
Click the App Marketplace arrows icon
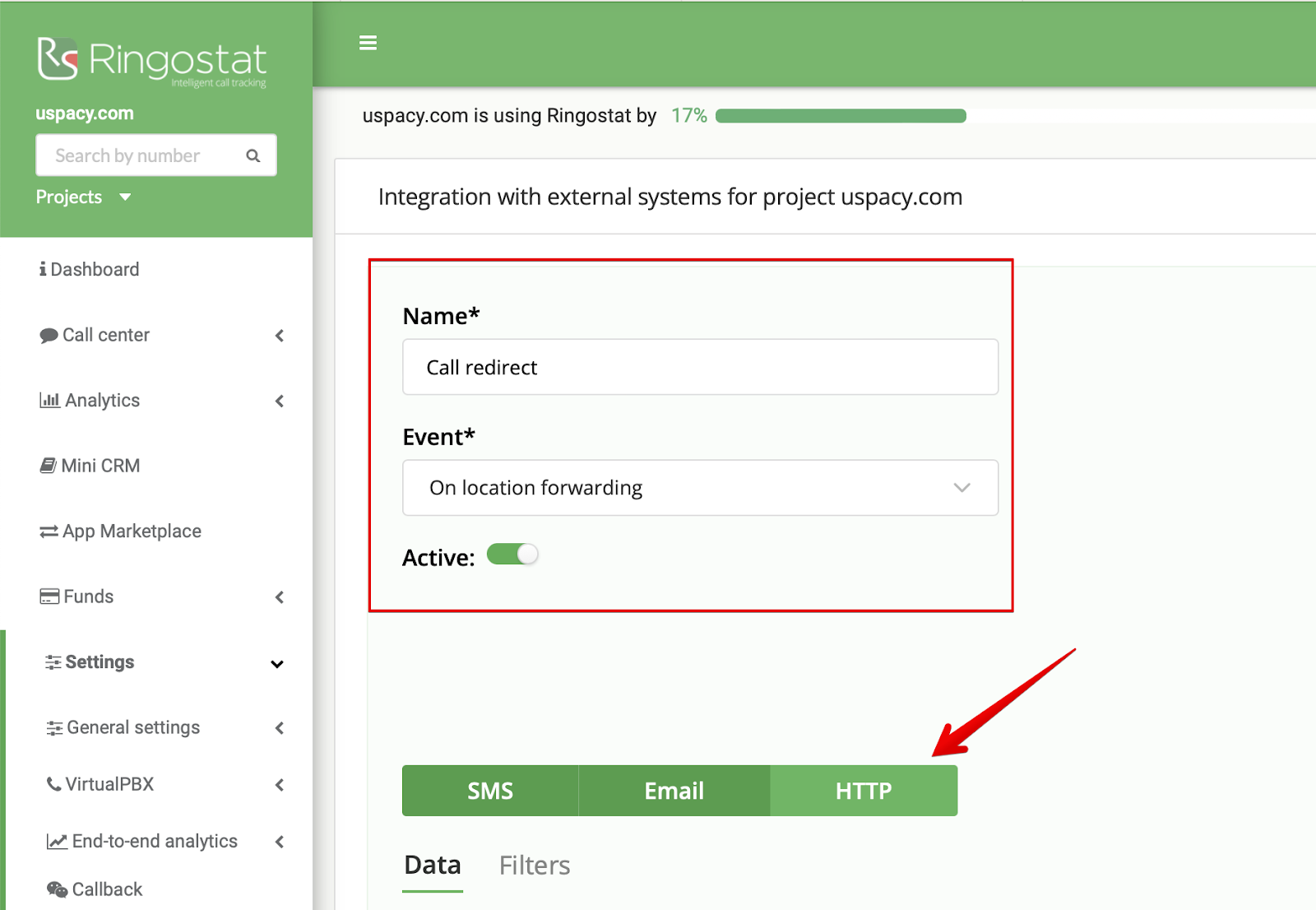[x=49, y=532]
